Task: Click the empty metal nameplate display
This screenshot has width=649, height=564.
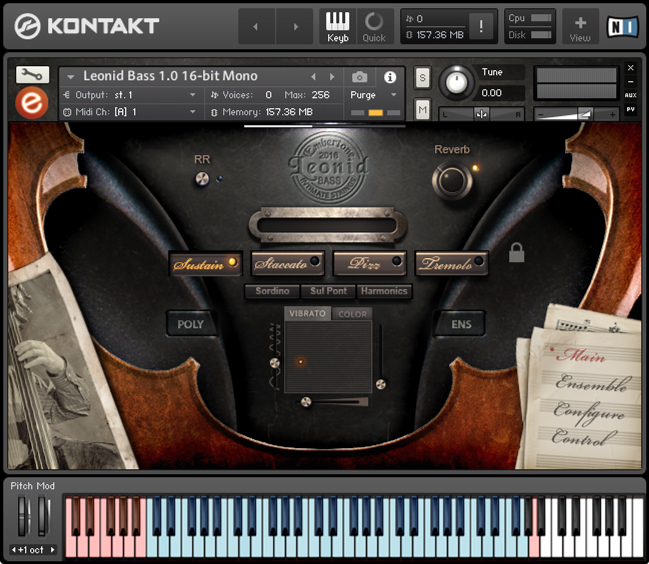Action: click(x=327, y=226)
